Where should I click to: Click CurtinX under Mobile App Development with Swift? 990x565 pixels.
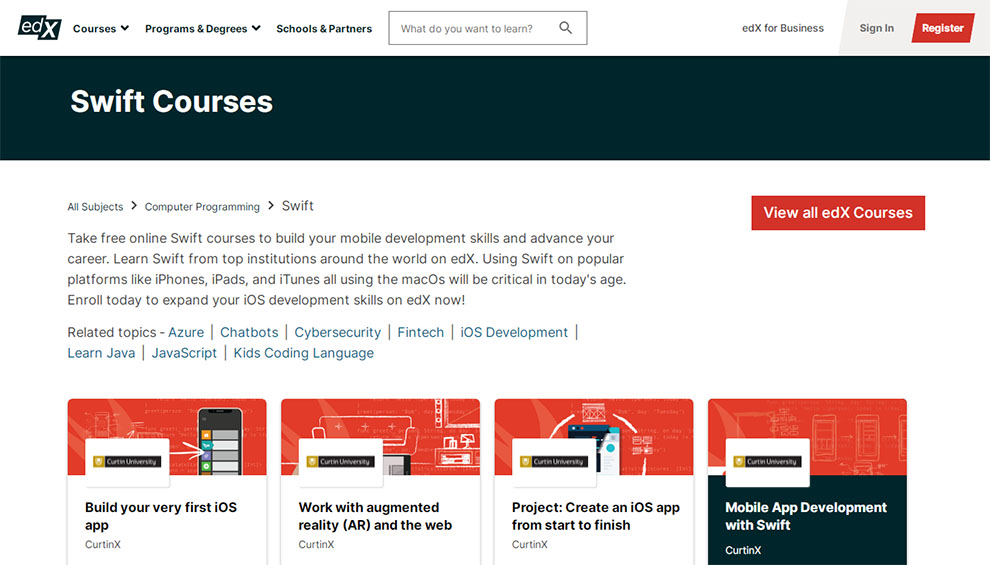coord(743,550)
